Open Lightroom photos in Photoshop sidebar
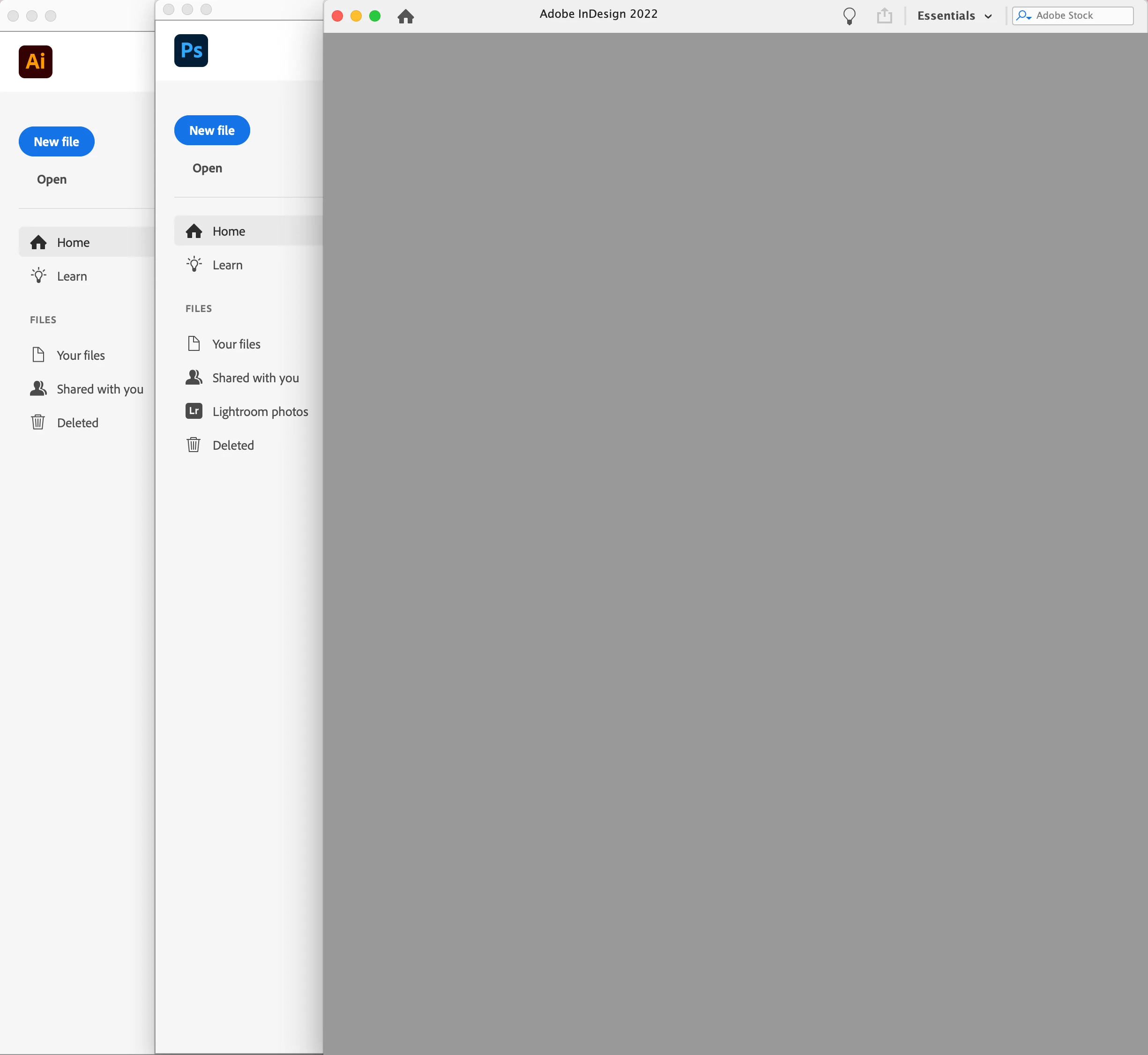The image size is (1148, 1055). click(x=259, y=412)
